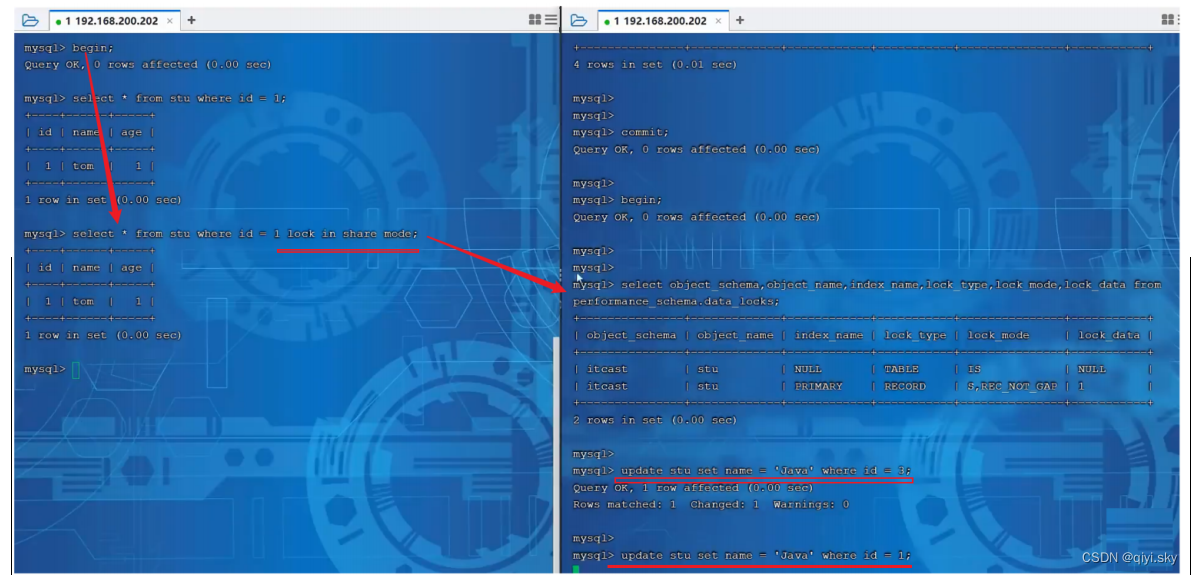Click 'Query OK, 1 row affected' line

pos(693,488)
